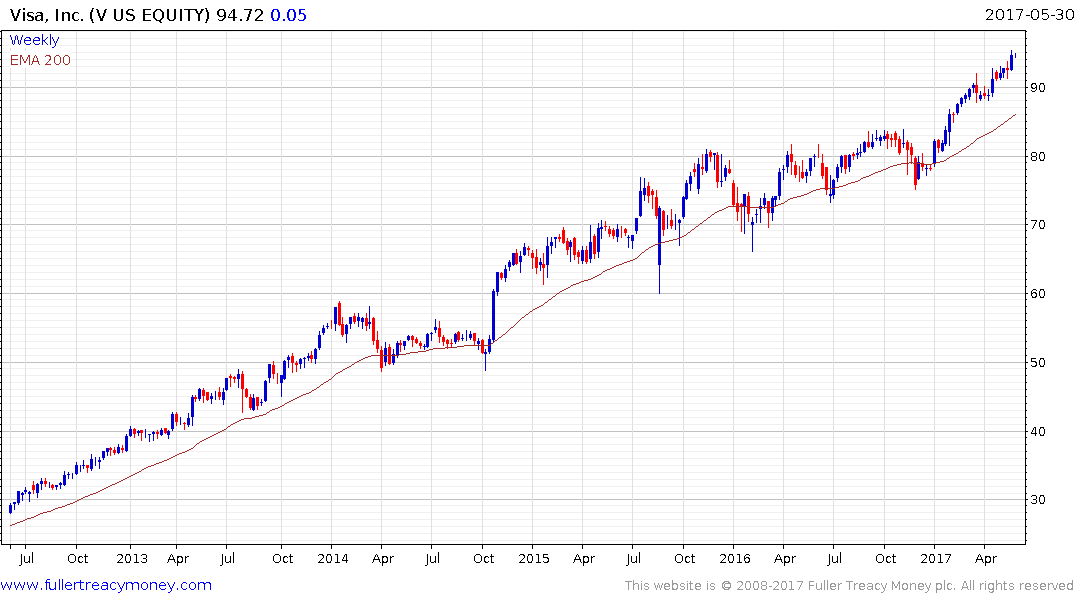Click the 2017 year axis label
The height and width of the screenshot is (600, 1075).
(x=936, y=558)
